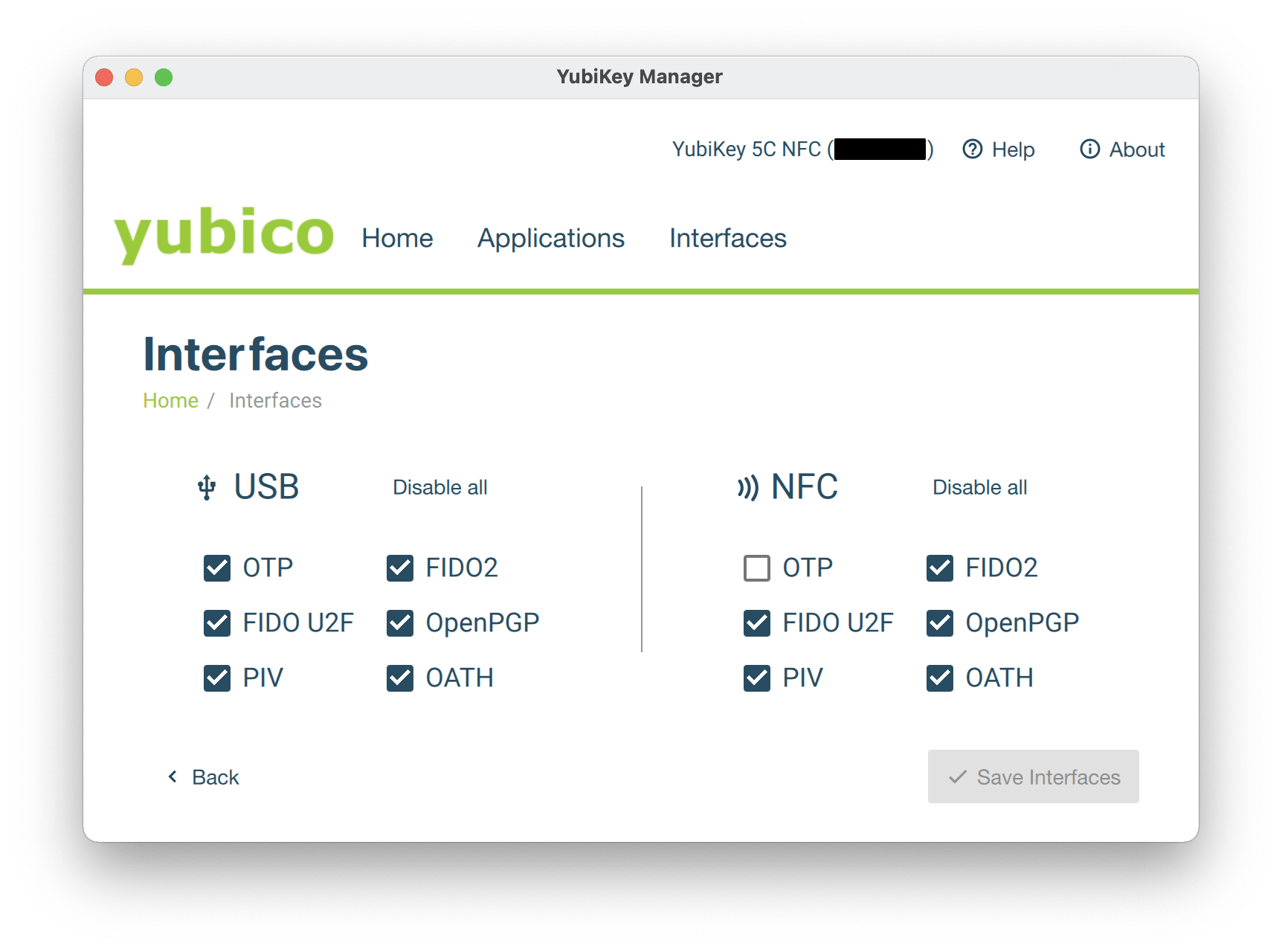This screenshot has width=1282, height=952.
Task: Click Disable all for NFC
Action: (x=980, y=488)
